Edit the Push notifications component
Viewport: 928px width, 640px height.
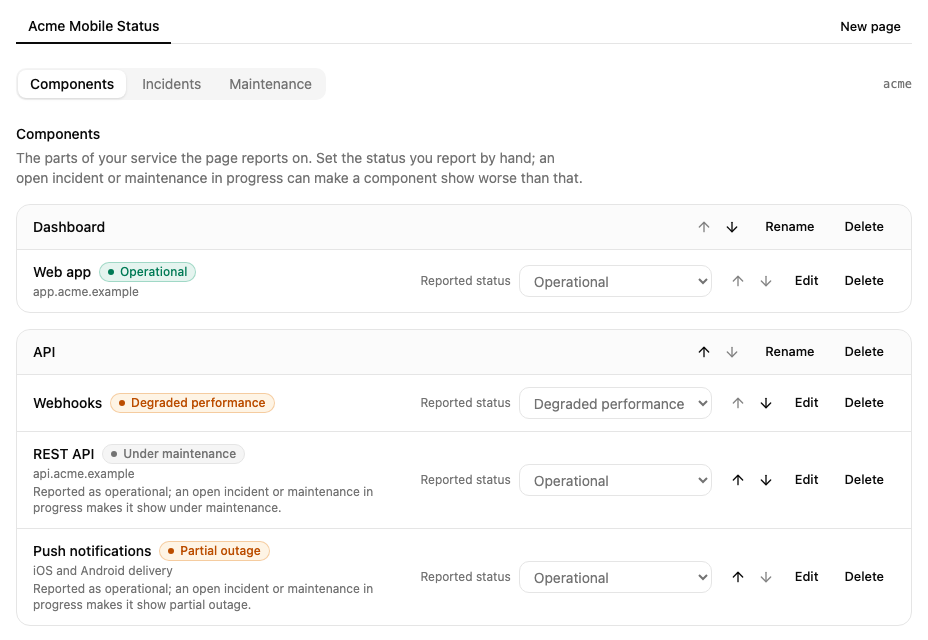click(x=806, y=577)
